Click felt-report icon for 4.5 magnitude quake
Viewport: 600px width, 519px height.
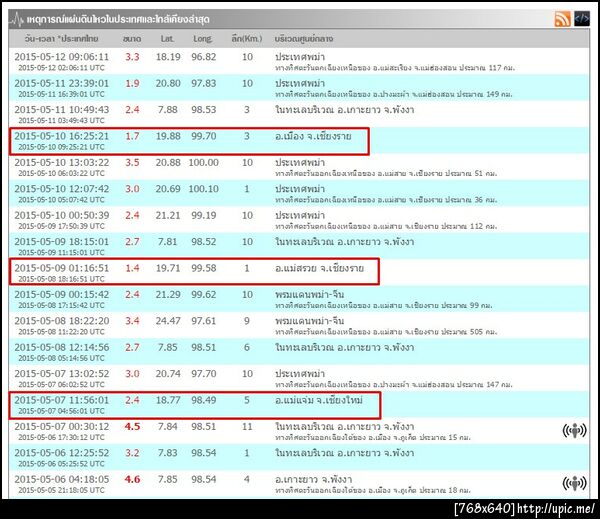574,431
